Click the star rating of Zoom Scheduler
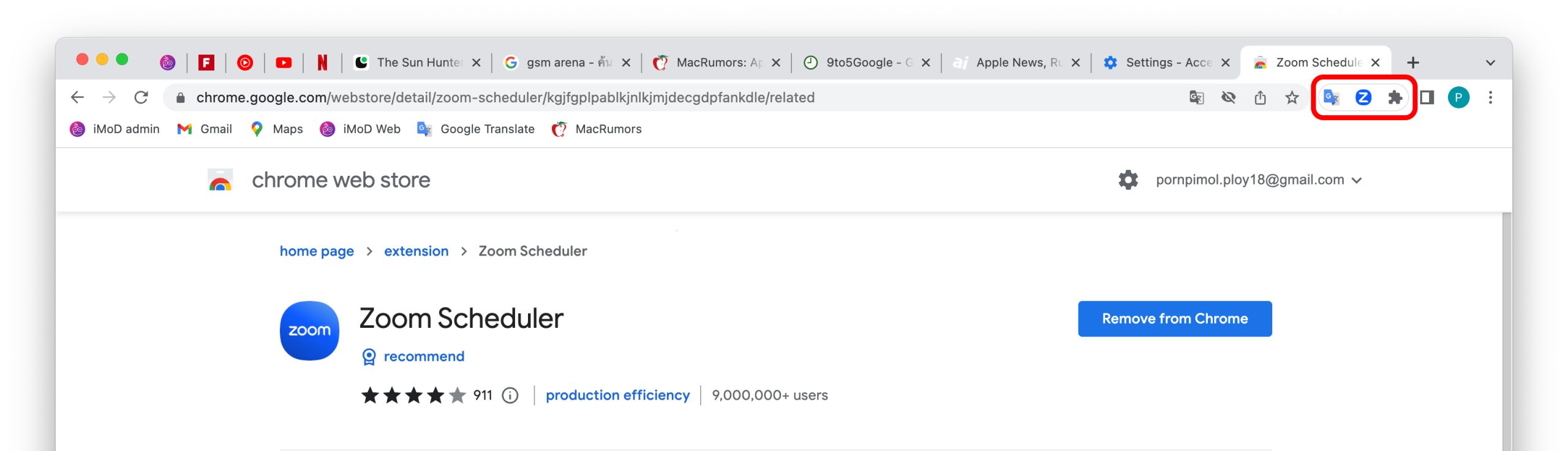1568x451 pixels. (413, 395)
